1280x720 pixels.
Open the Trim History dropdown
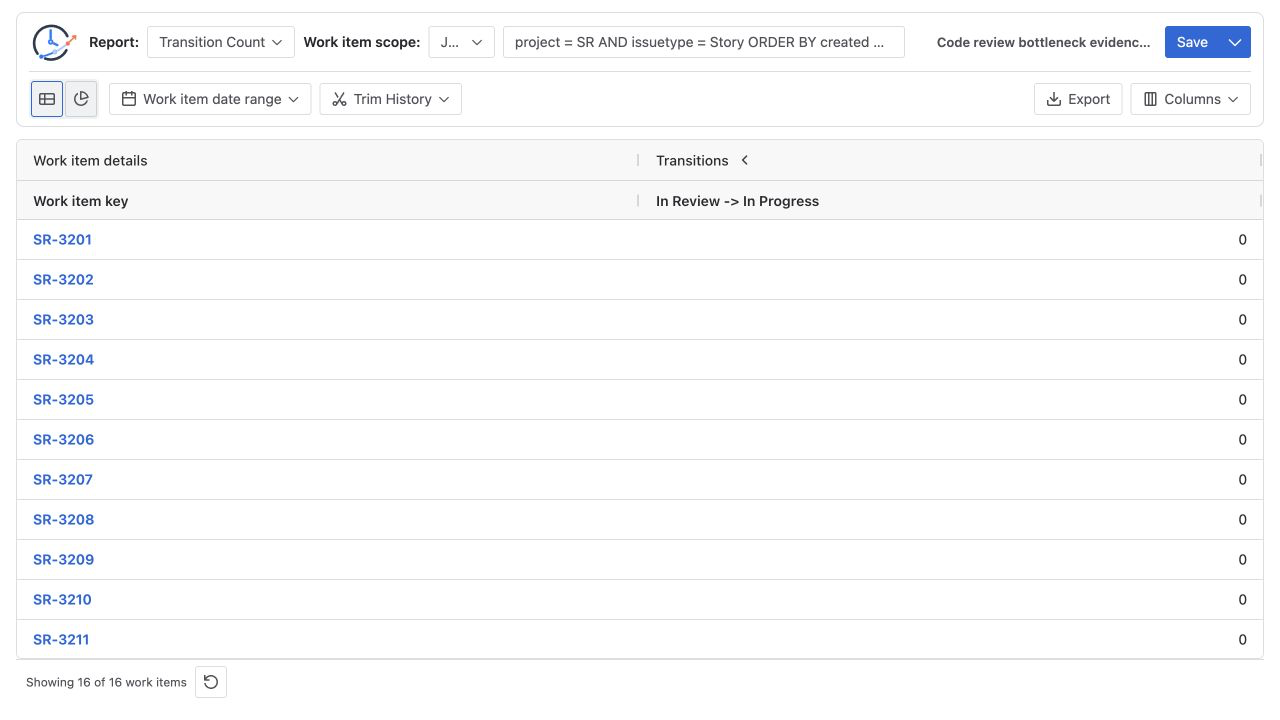click(x=391, y=99)
